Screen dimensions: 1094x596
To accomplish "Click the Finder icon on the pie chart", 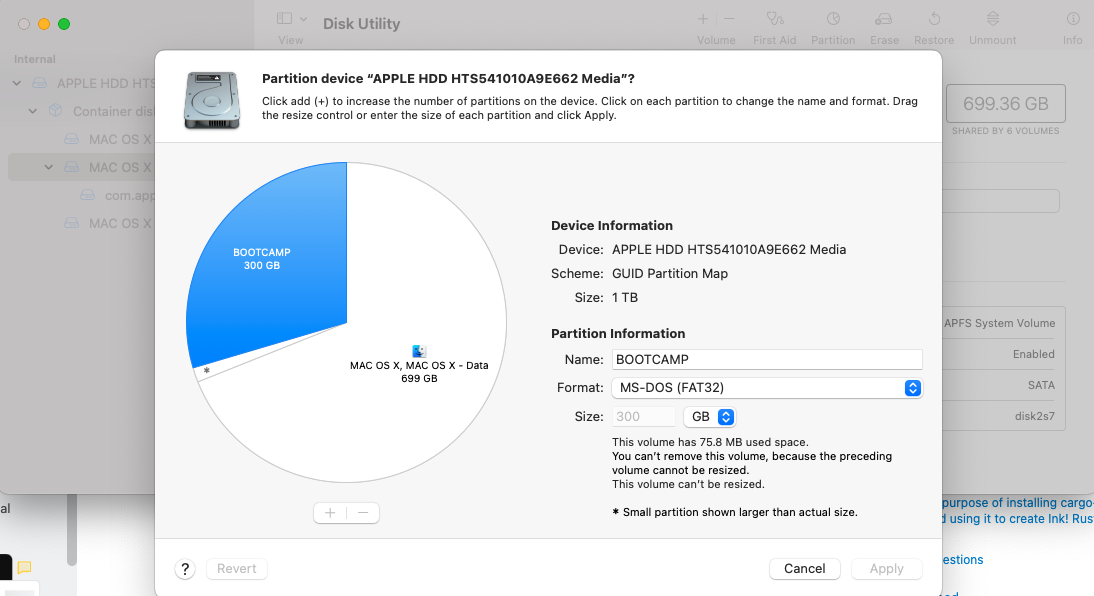I will (x=419, y=351).
